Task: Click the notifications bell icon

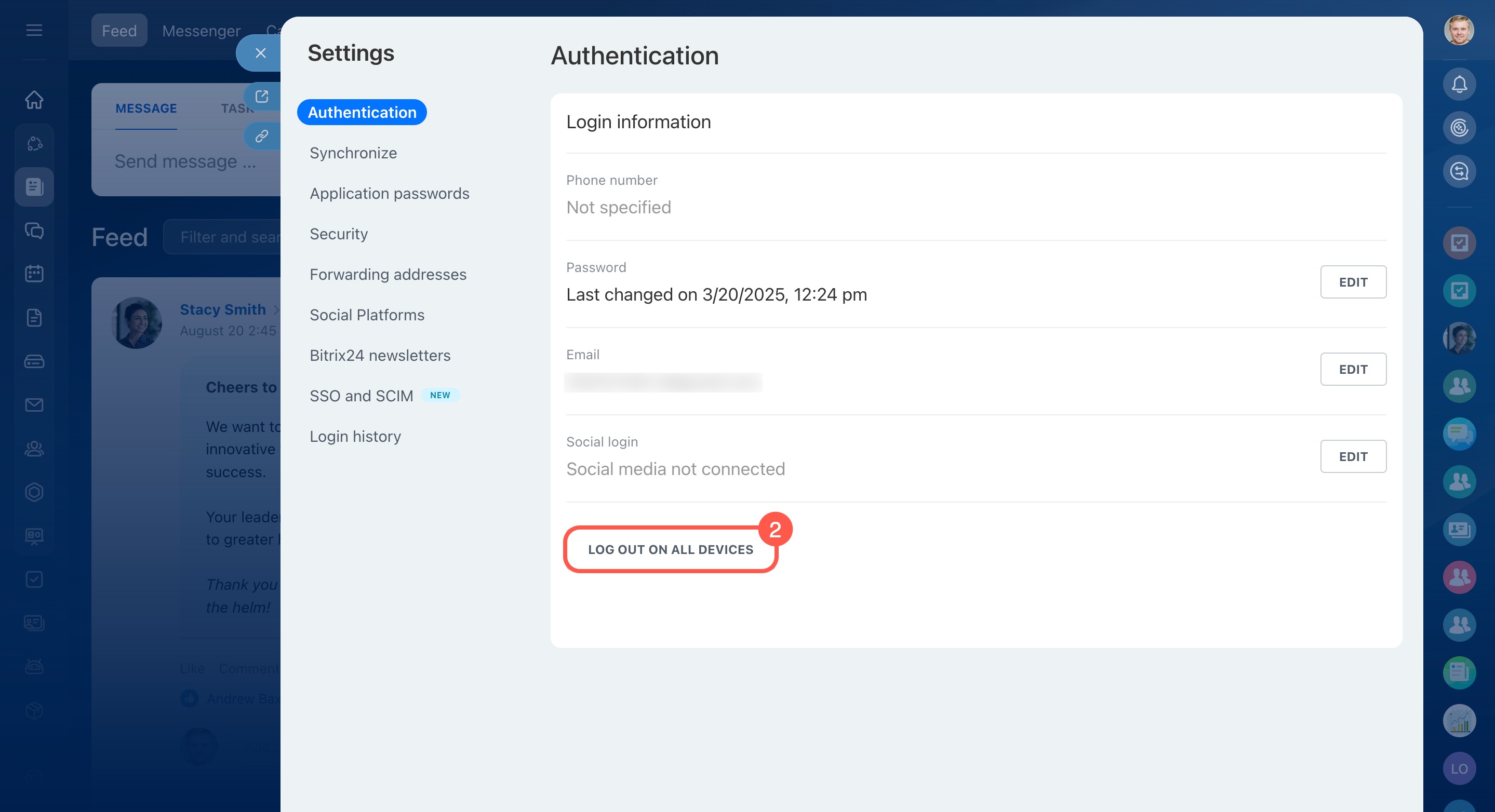Action: 1459,85
